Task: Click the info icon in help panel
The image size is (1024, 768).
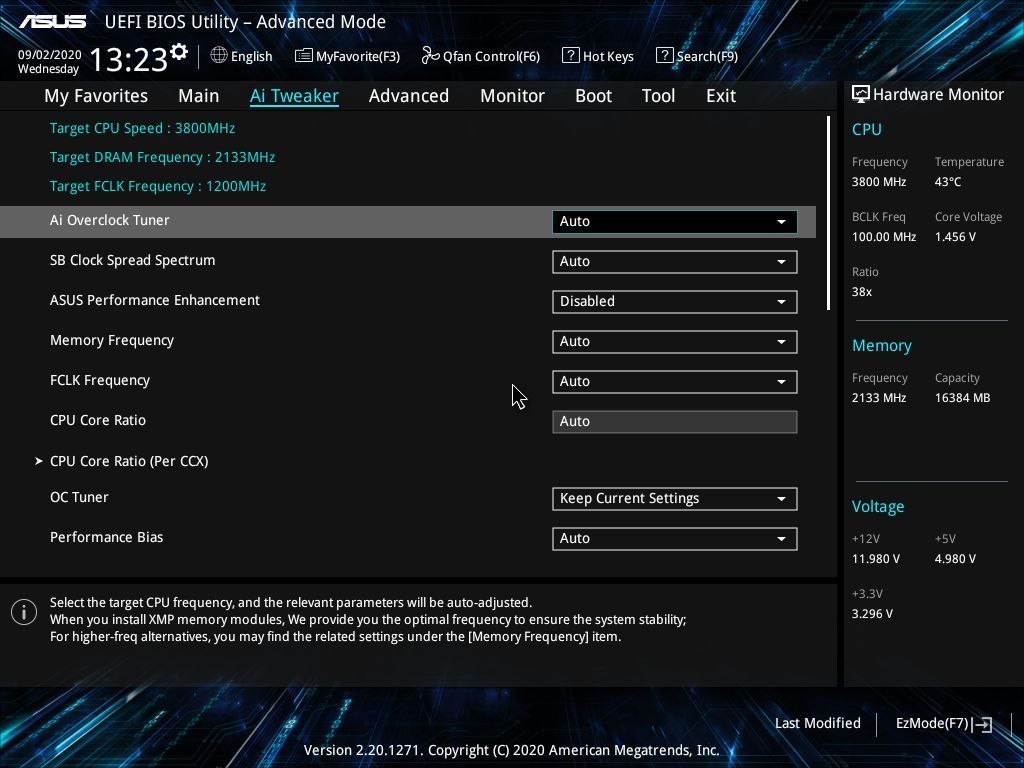Action: click(24, 612)
